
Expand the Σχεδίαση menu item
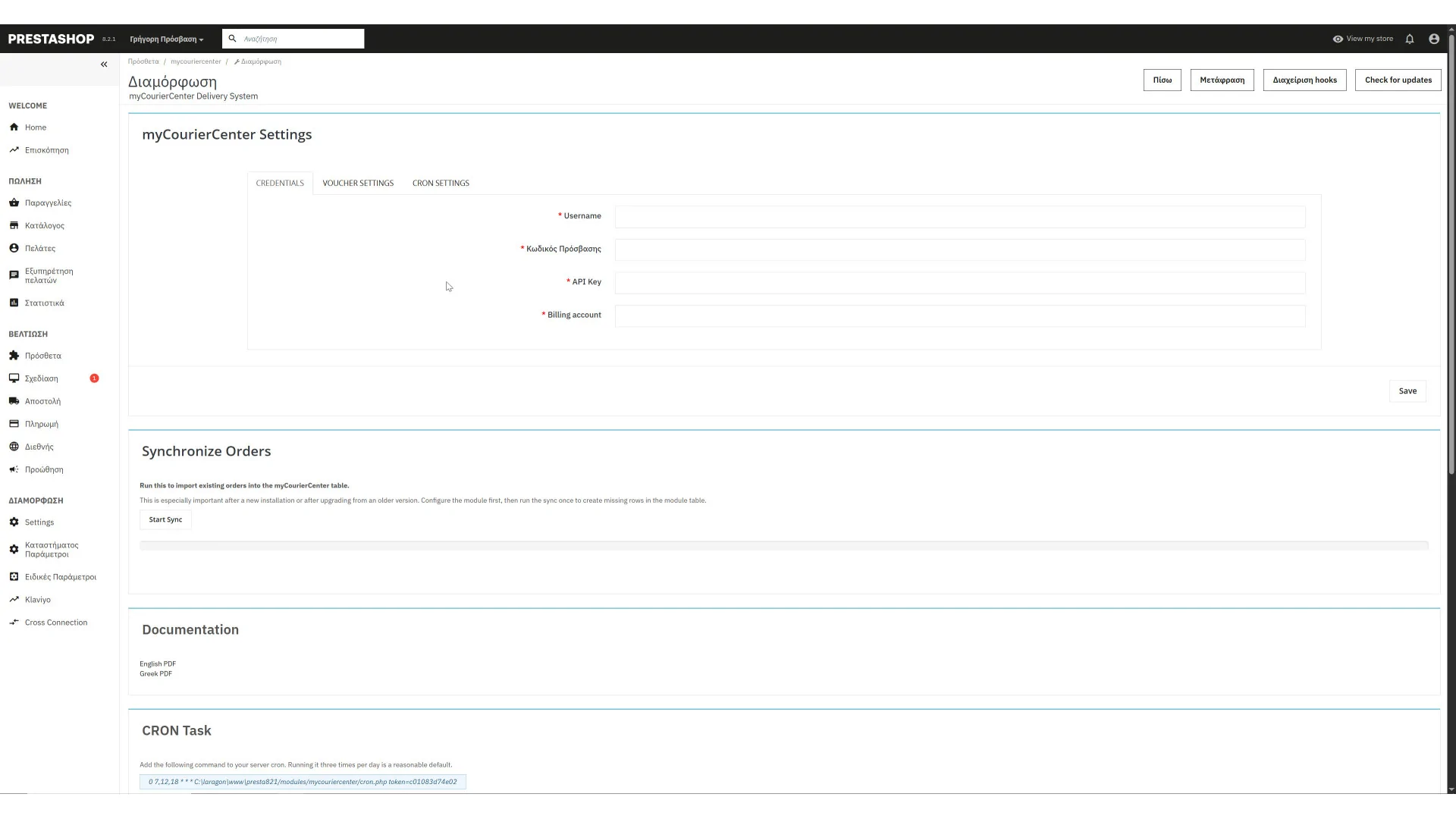point(41,378)
